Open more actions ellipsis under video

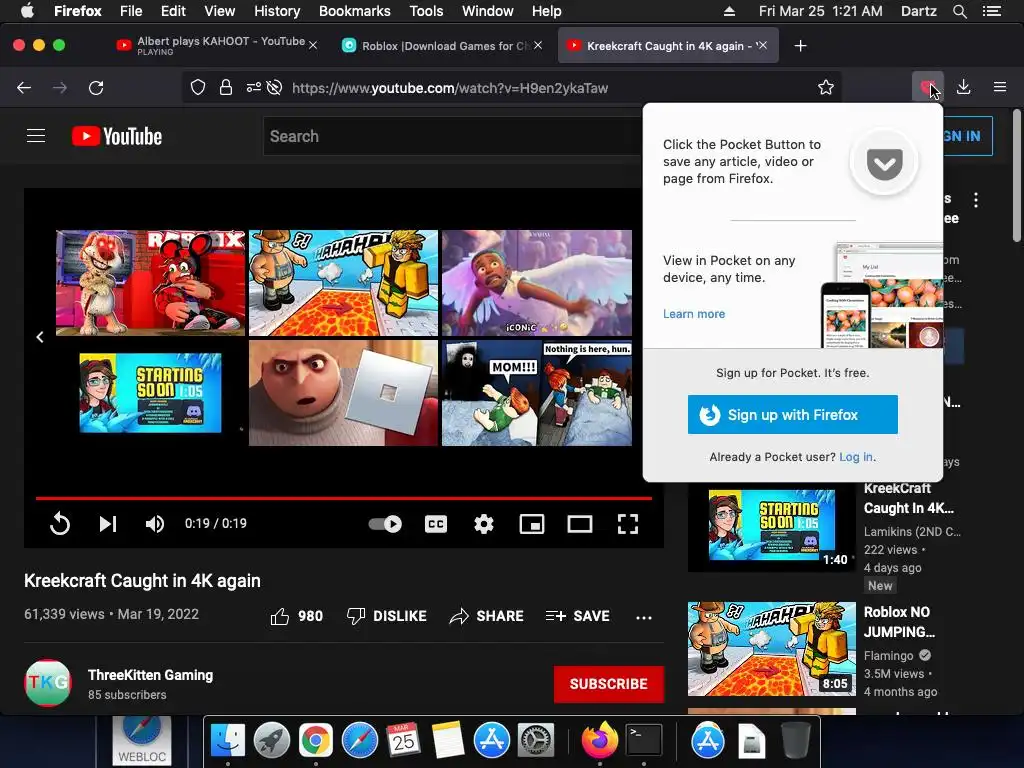[644, 617]
